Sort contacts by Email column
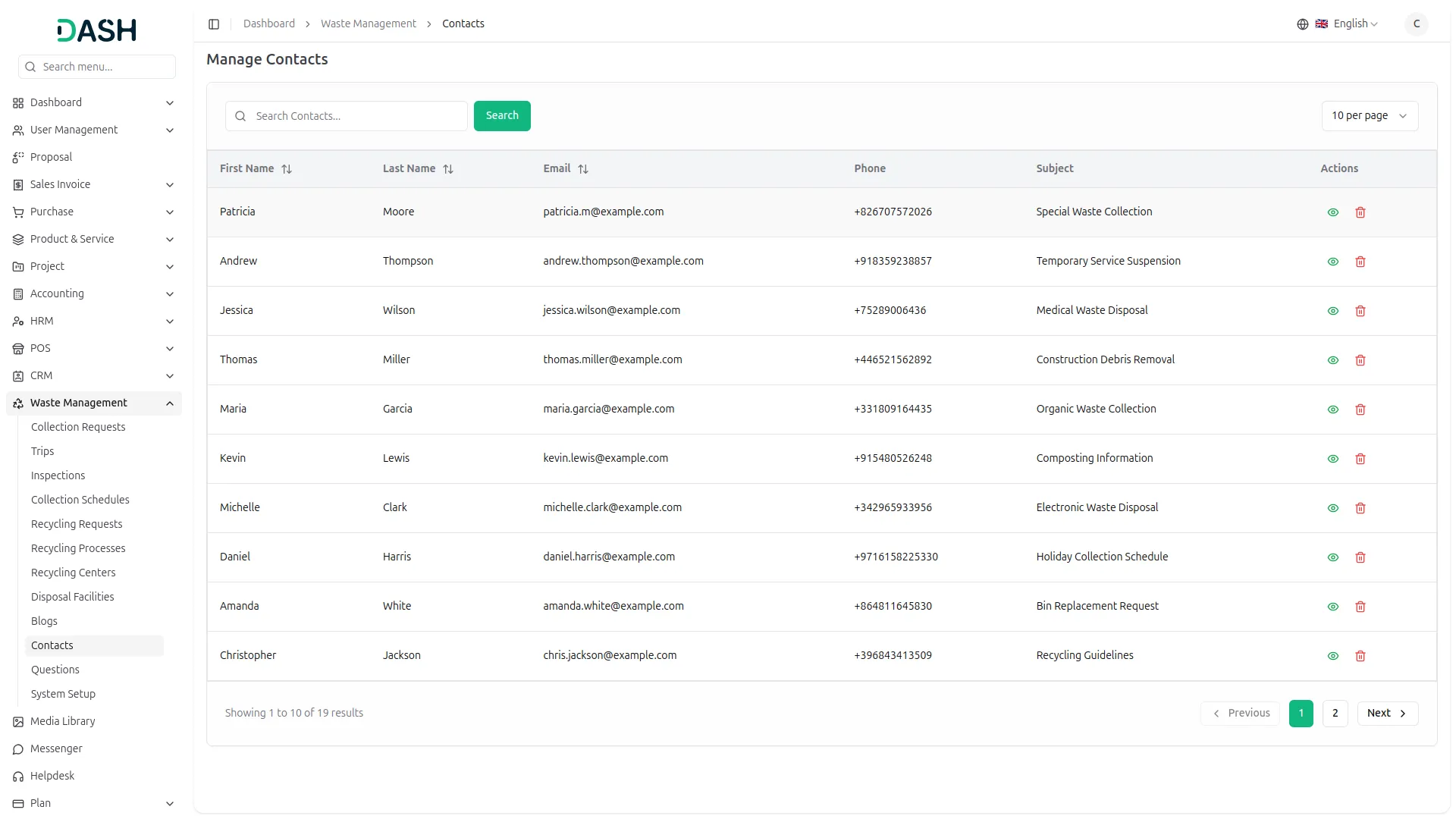Viewport: 1456px width, 819px height. (582, 169)
